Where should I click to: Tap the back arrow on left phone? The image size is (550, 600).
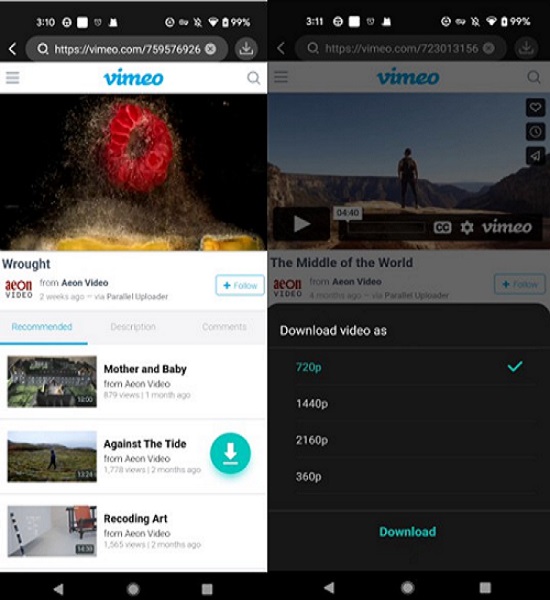(x=13, y=49)
